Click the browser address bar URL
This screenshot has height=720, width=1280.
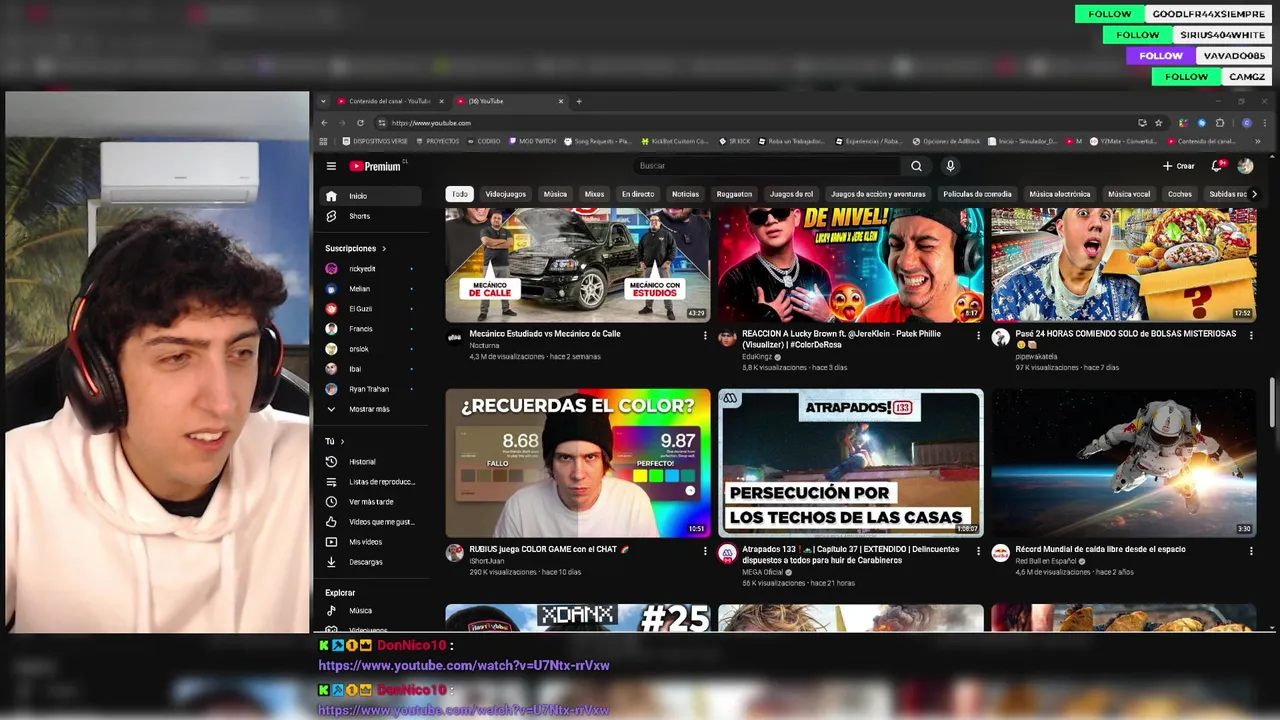[x=431, y=123]
